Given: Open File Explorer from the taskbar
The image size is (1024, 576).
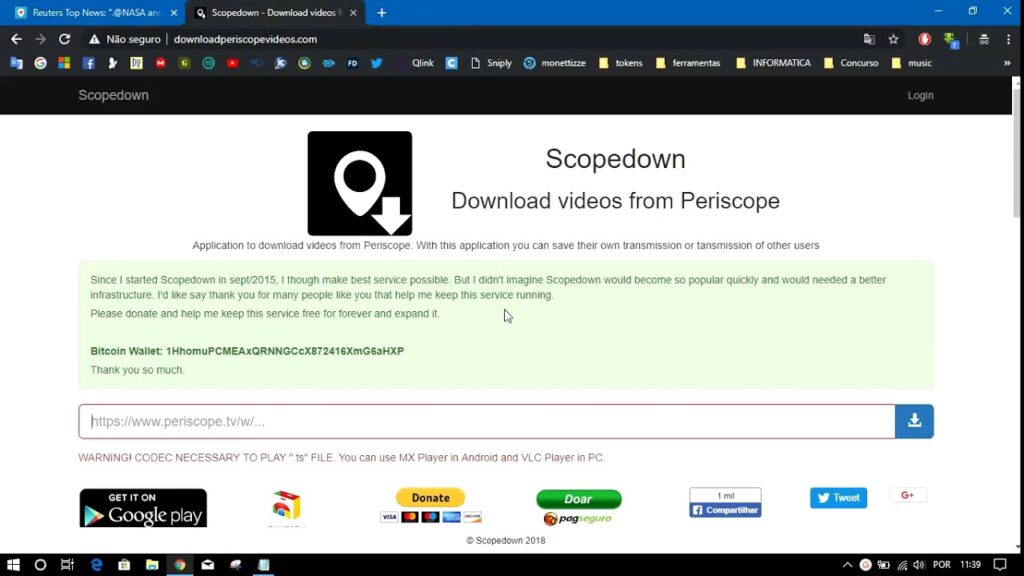Looking at the screenshot, I should coord(152,564).
